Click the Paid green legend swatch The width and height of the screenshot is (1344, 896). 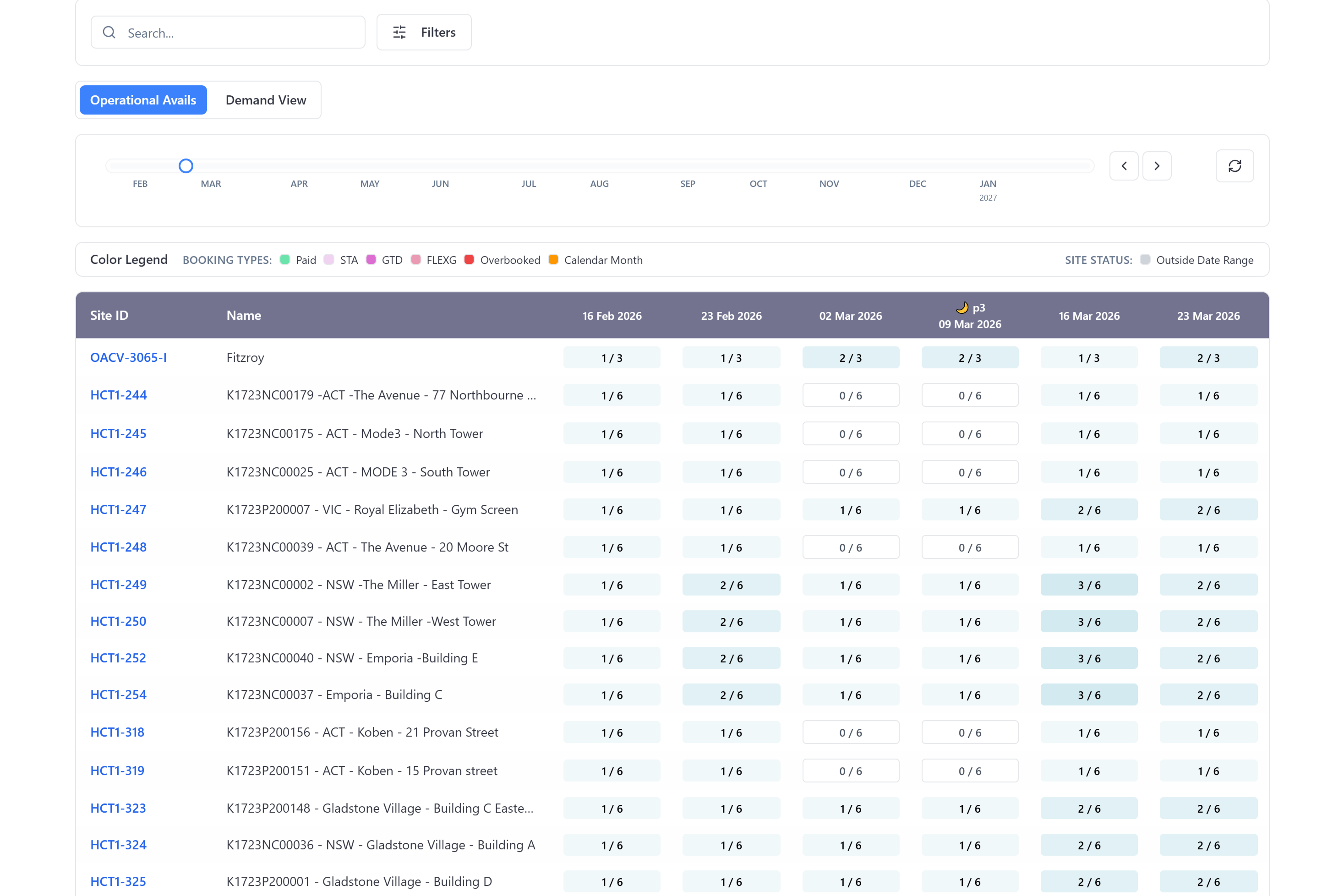(x=285, y=259)
